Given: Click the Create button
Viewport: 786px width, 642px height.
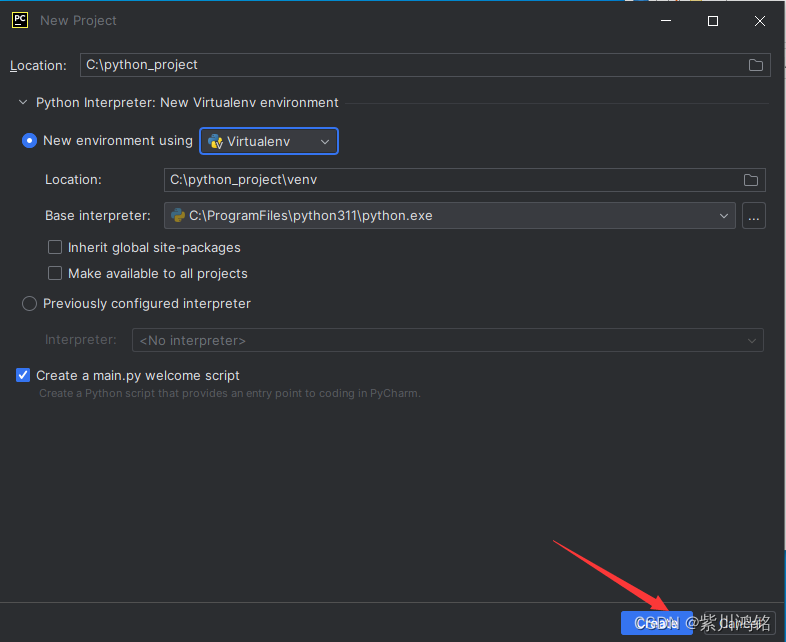Looking at the screenshot, I should (x=657, y=623).
